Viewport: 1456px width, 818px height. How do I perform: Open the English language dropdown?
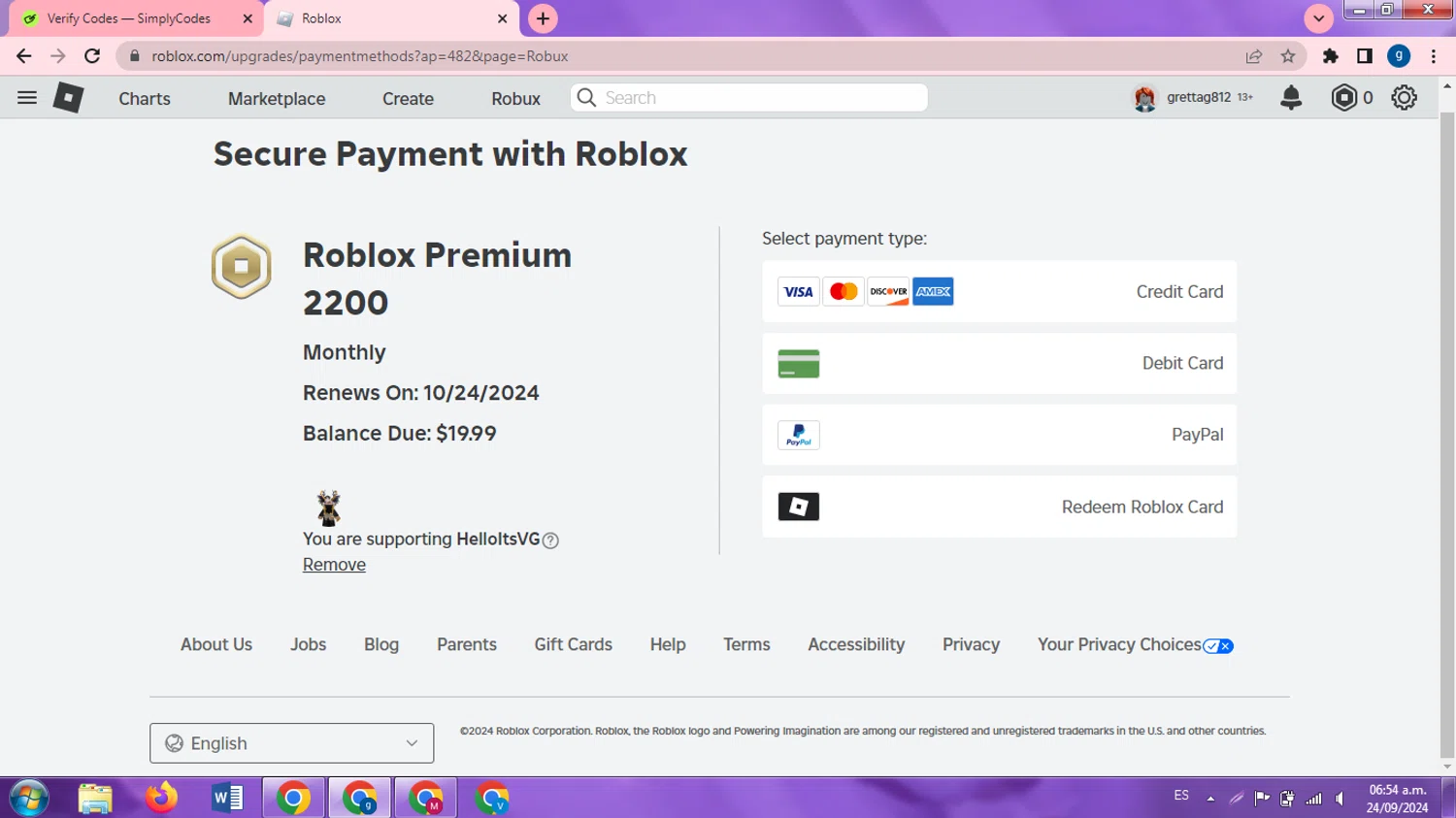291,743
